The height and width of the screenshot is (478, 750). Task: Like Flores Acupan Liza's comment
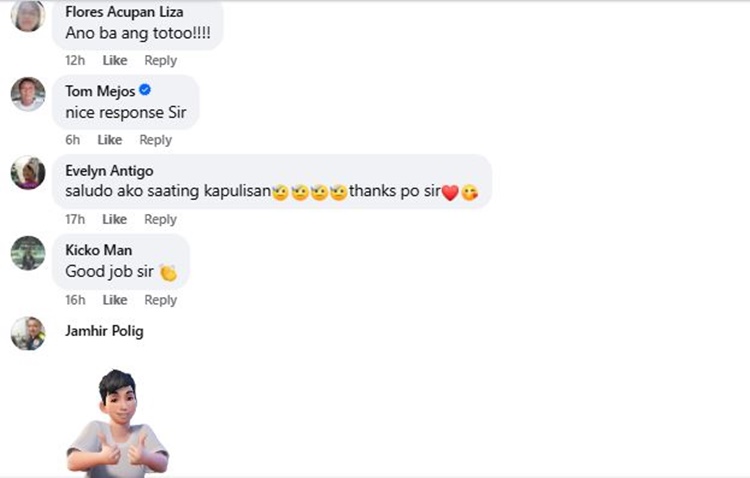(115, 60)
